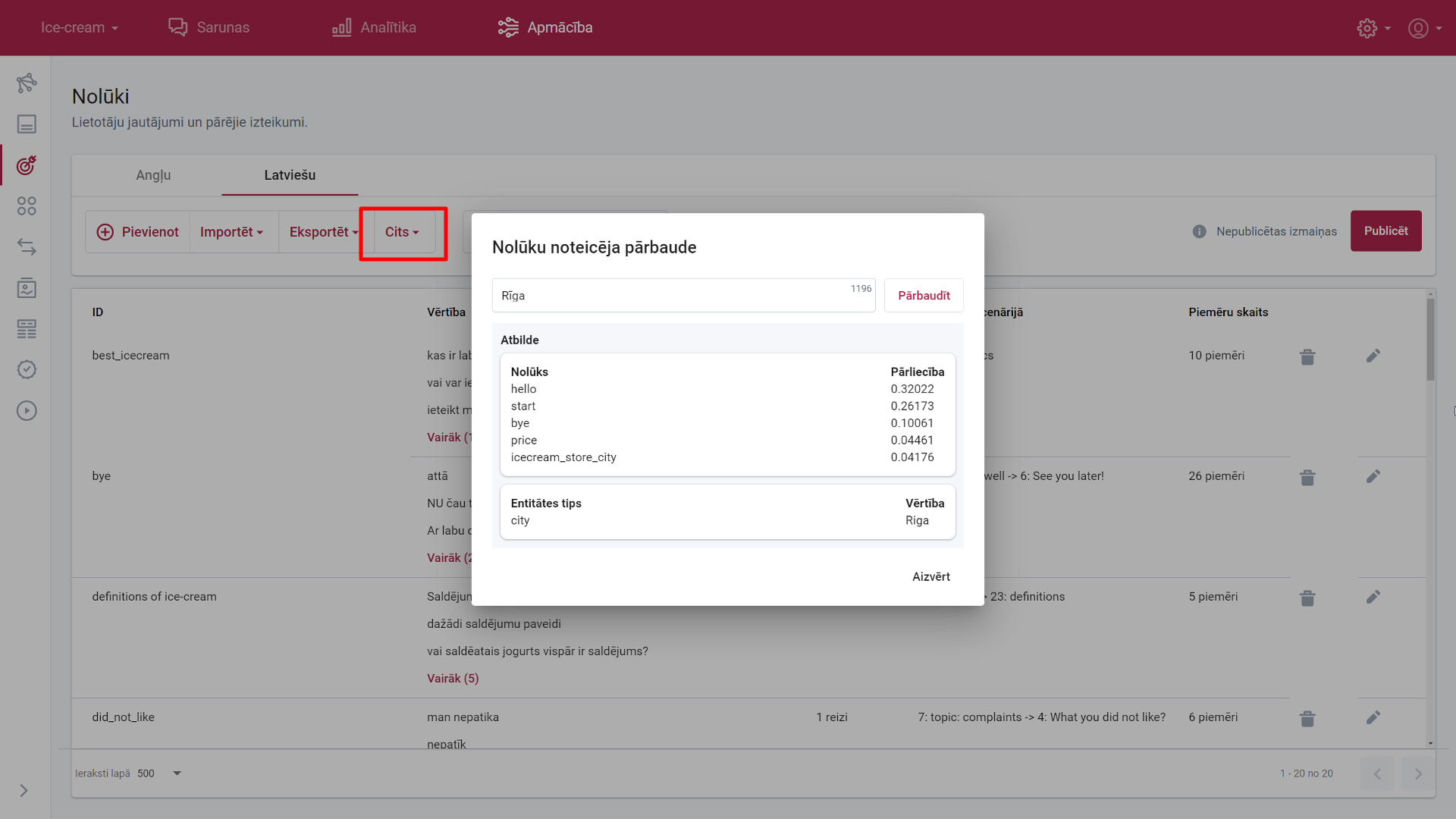Open Analītika in top navigation

coord(374,27)
